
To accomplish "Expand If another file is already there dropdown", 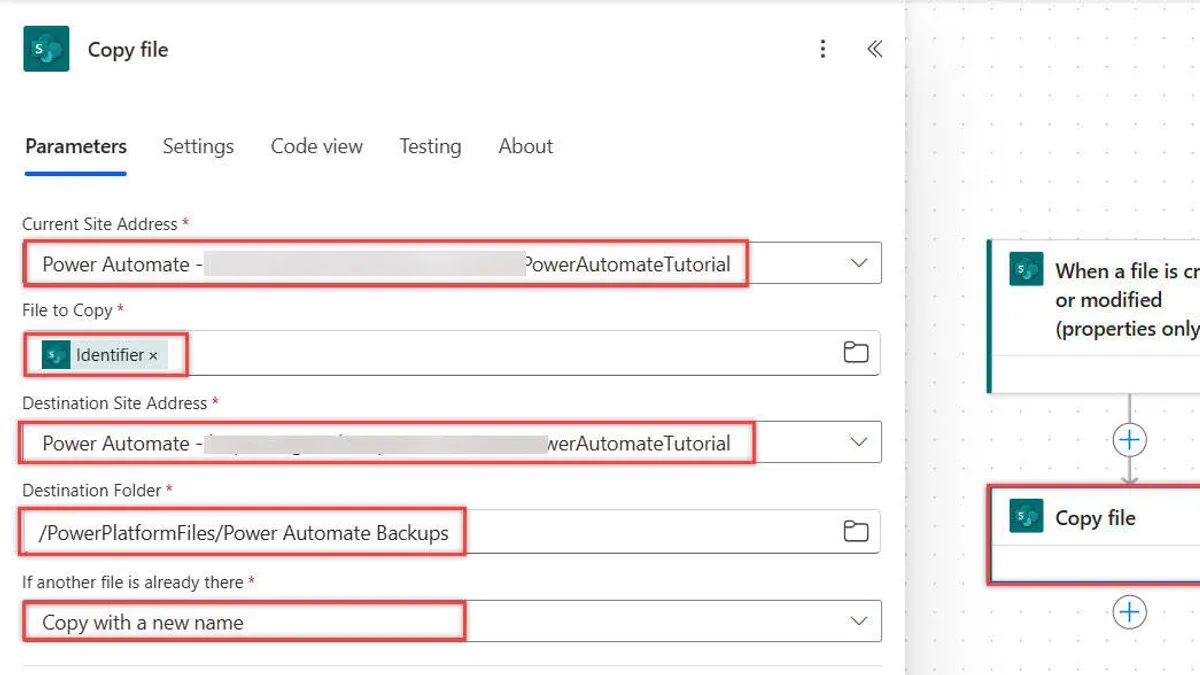I will point(858,621).
